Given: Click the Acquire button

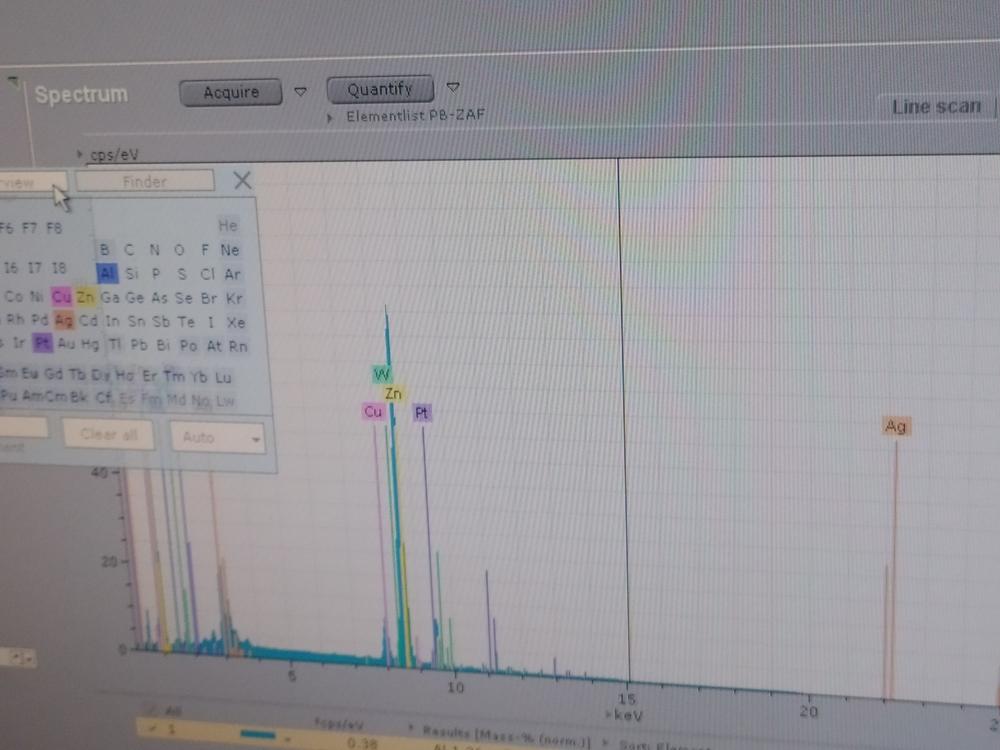Looking at the screenshot, I should (x=231, y=92).
